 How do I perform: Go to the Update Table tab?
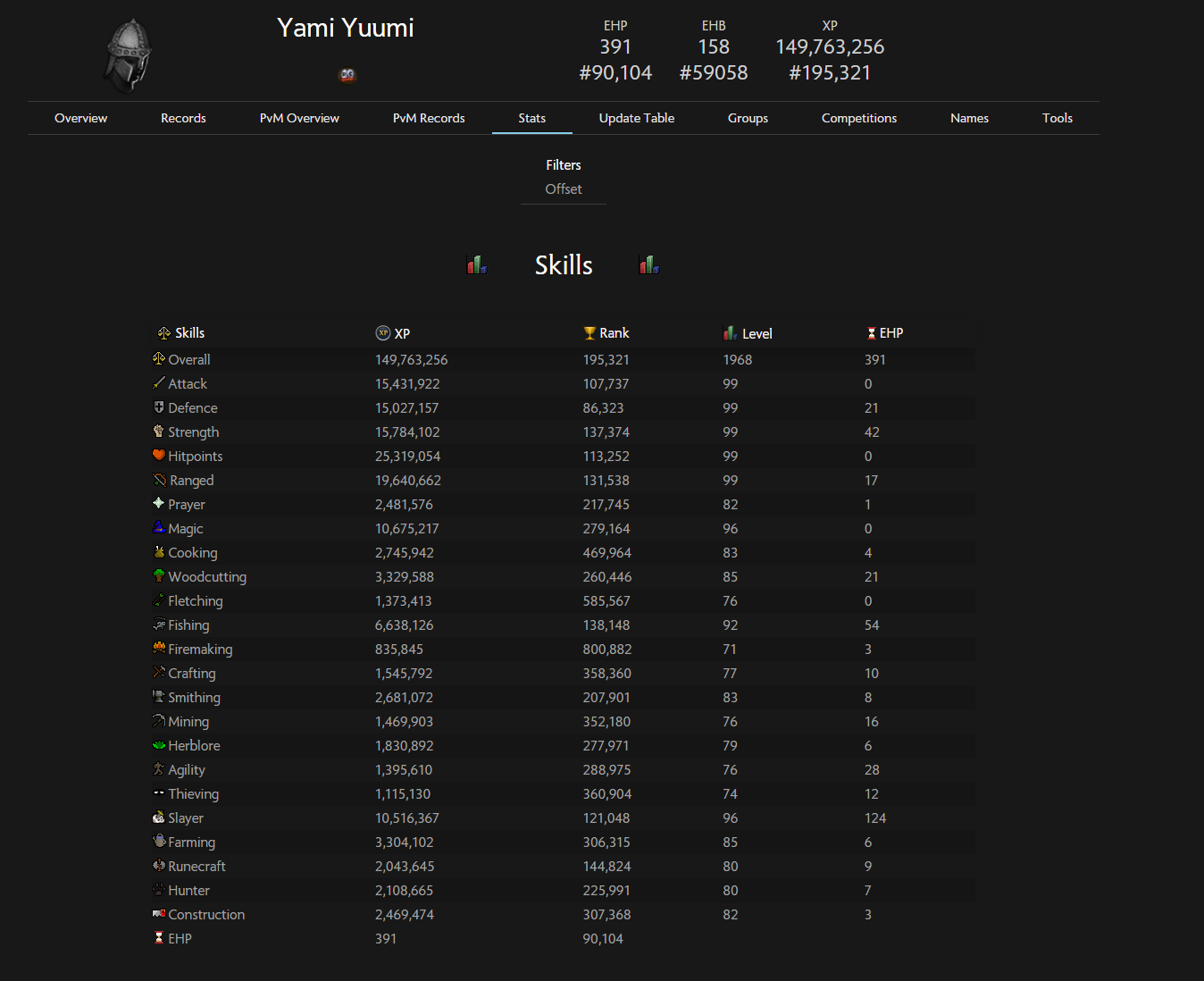pyautogui.click(x=637, y=118)
